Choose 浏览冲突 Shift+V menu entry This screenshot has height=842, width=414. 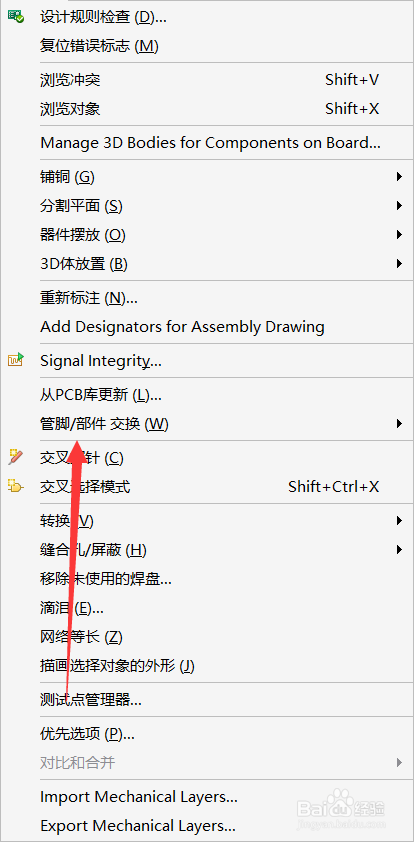207,80
